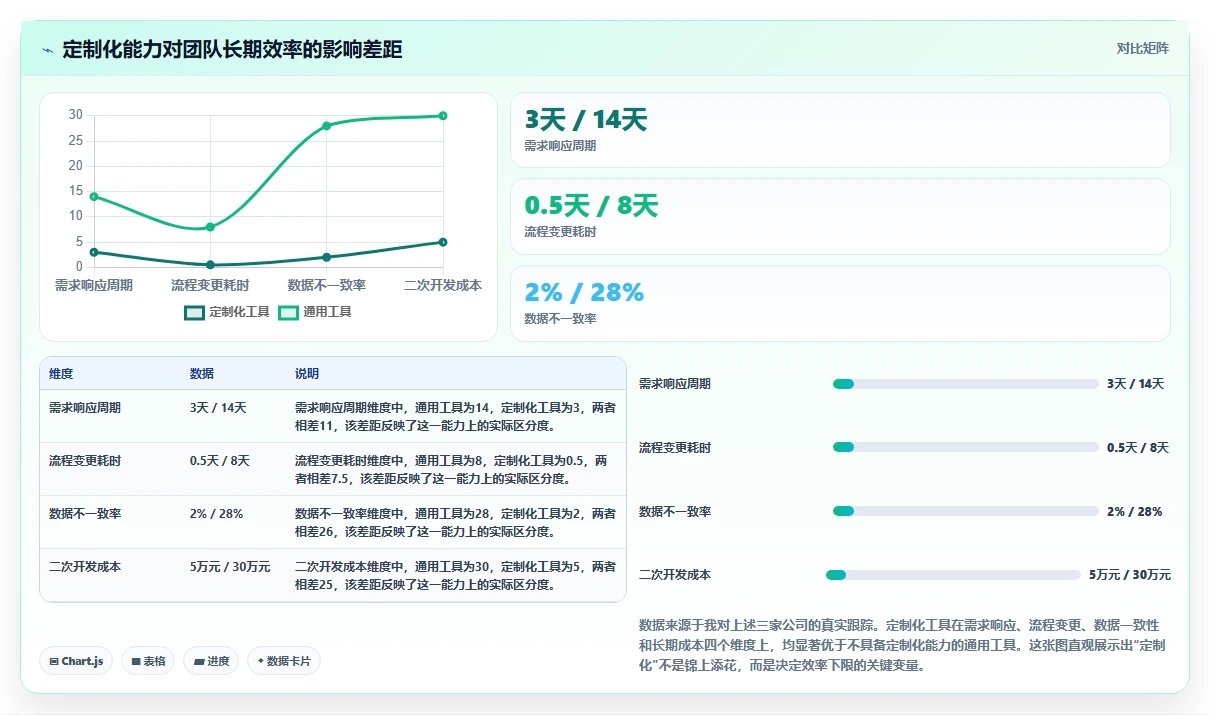Click the 二次开发成本 progress bar

(953, 575)
